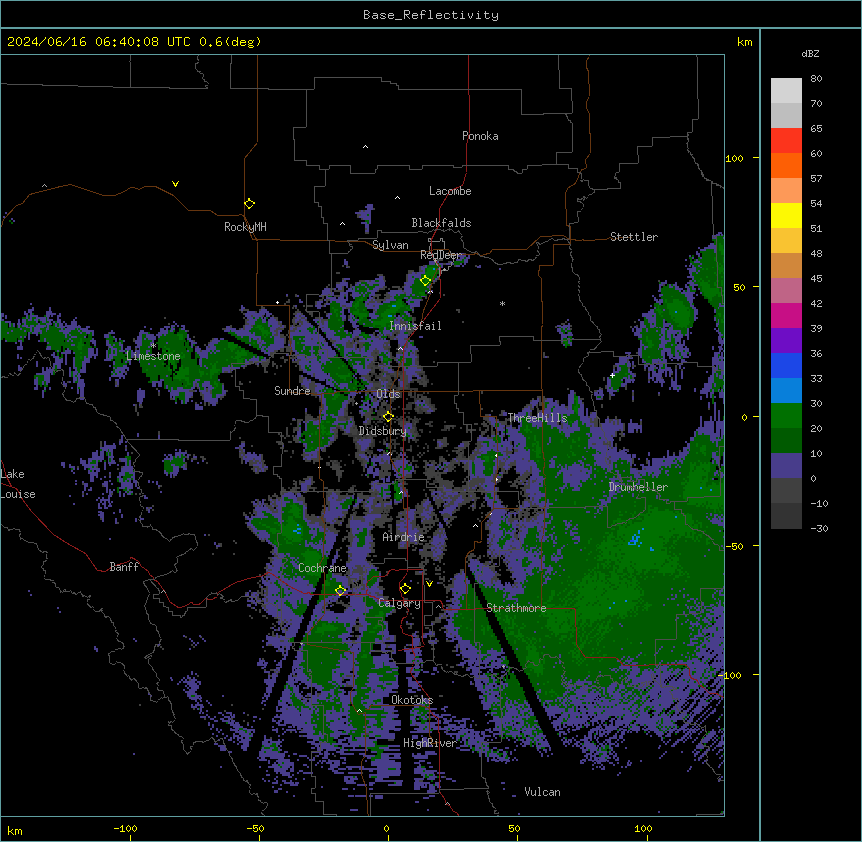The width and height of the screenshot is (862, 842).
Task: Click the Limestone label
Action: tap(153, 356)
